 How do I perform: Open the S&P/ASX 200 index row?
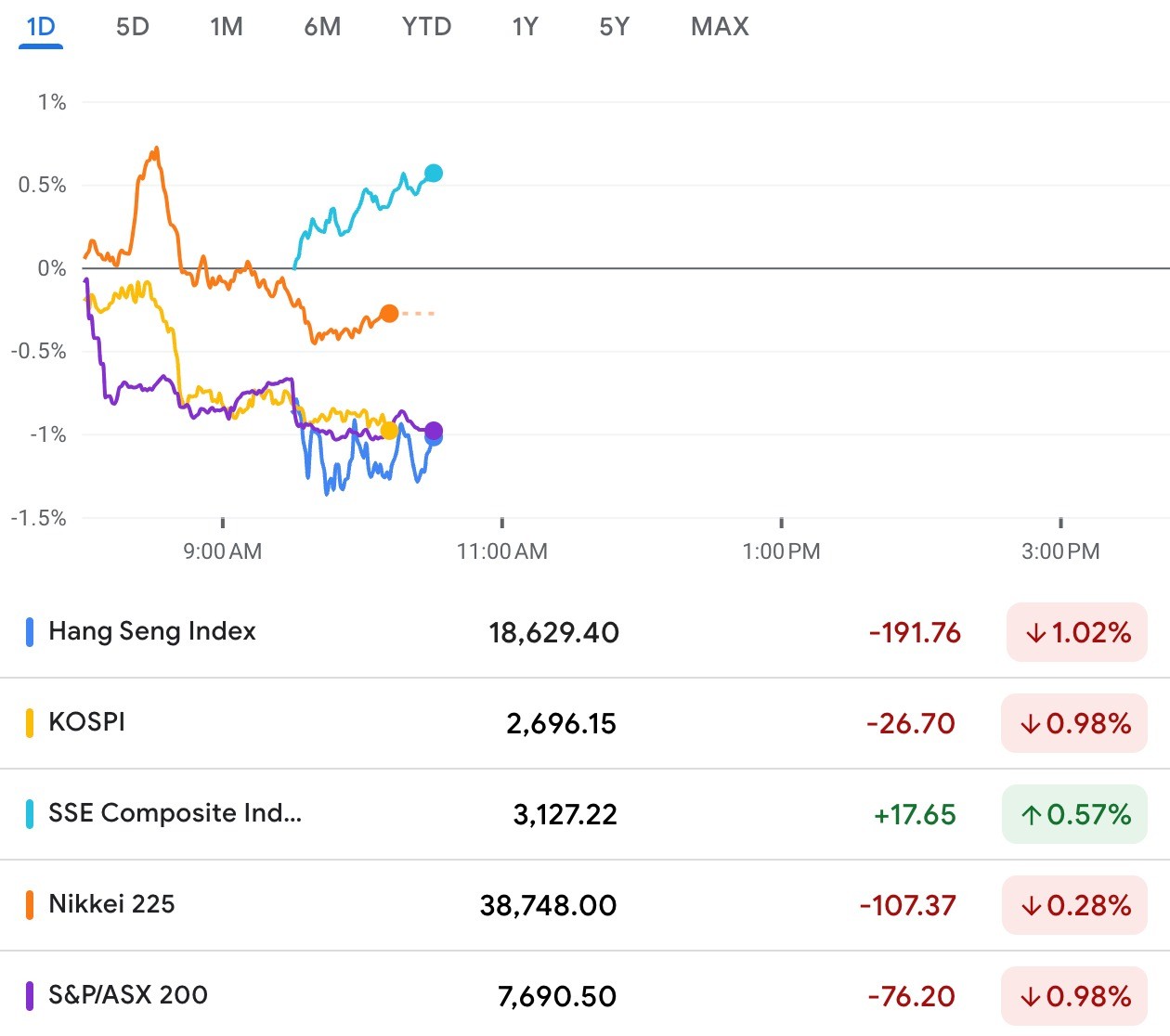point(585,995)
